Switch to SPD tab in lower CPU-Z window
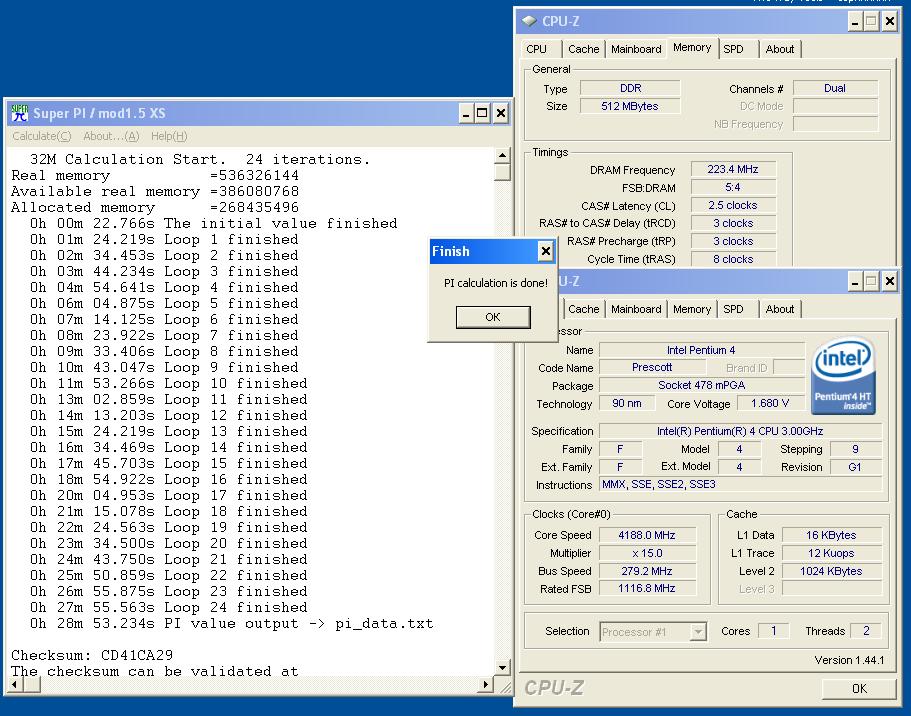This screenshot has width=911, height=716. point(733,309)
